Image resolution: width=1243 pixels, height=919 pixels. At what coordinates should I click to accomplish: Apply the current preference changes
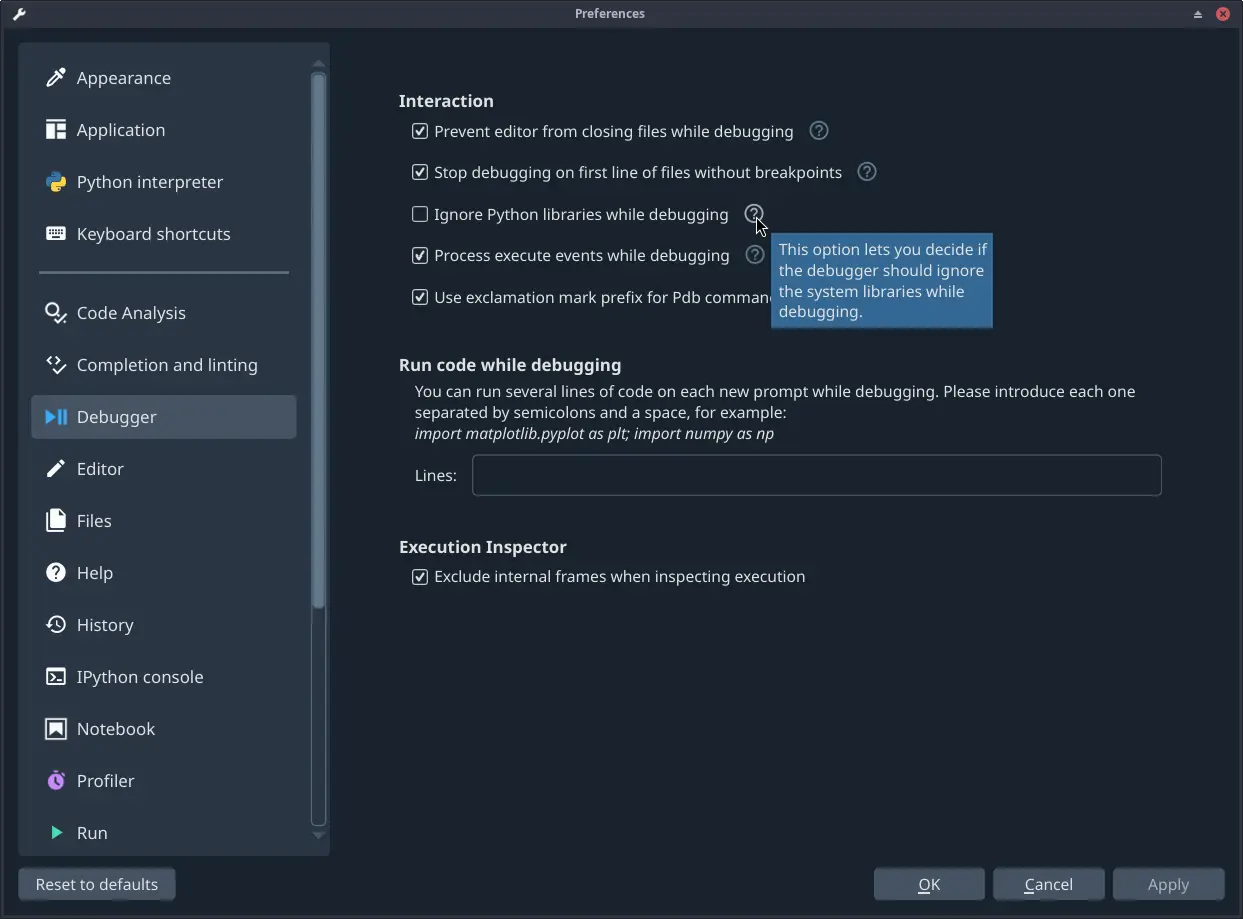click(1168, 884)
